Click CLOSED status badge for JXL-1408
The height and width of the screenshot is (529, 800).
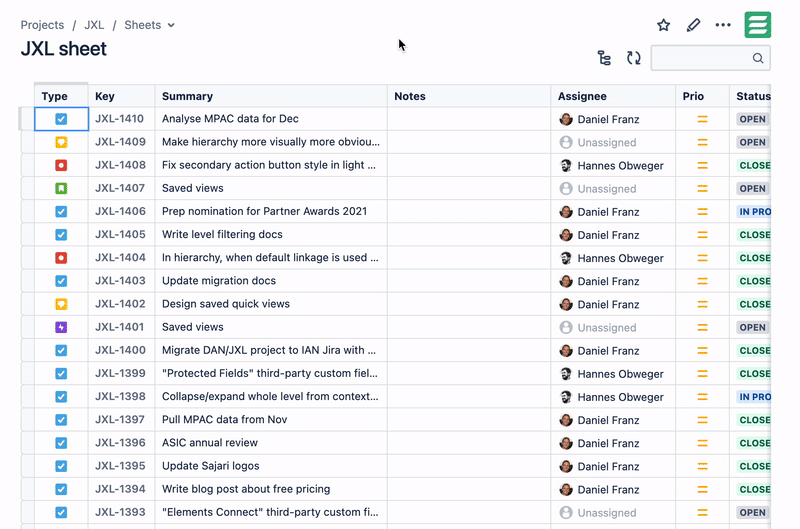click(754, 165)
